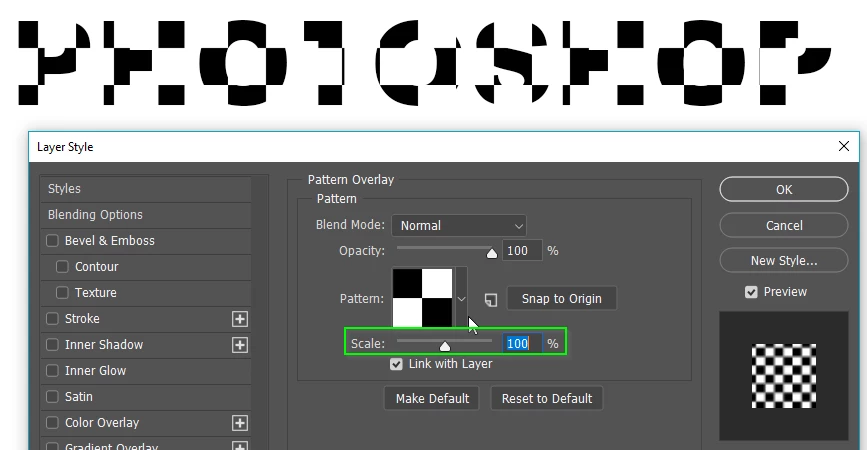867x450 pixels.
Task: Select the Stroke effect label
Action: [82, 318]
